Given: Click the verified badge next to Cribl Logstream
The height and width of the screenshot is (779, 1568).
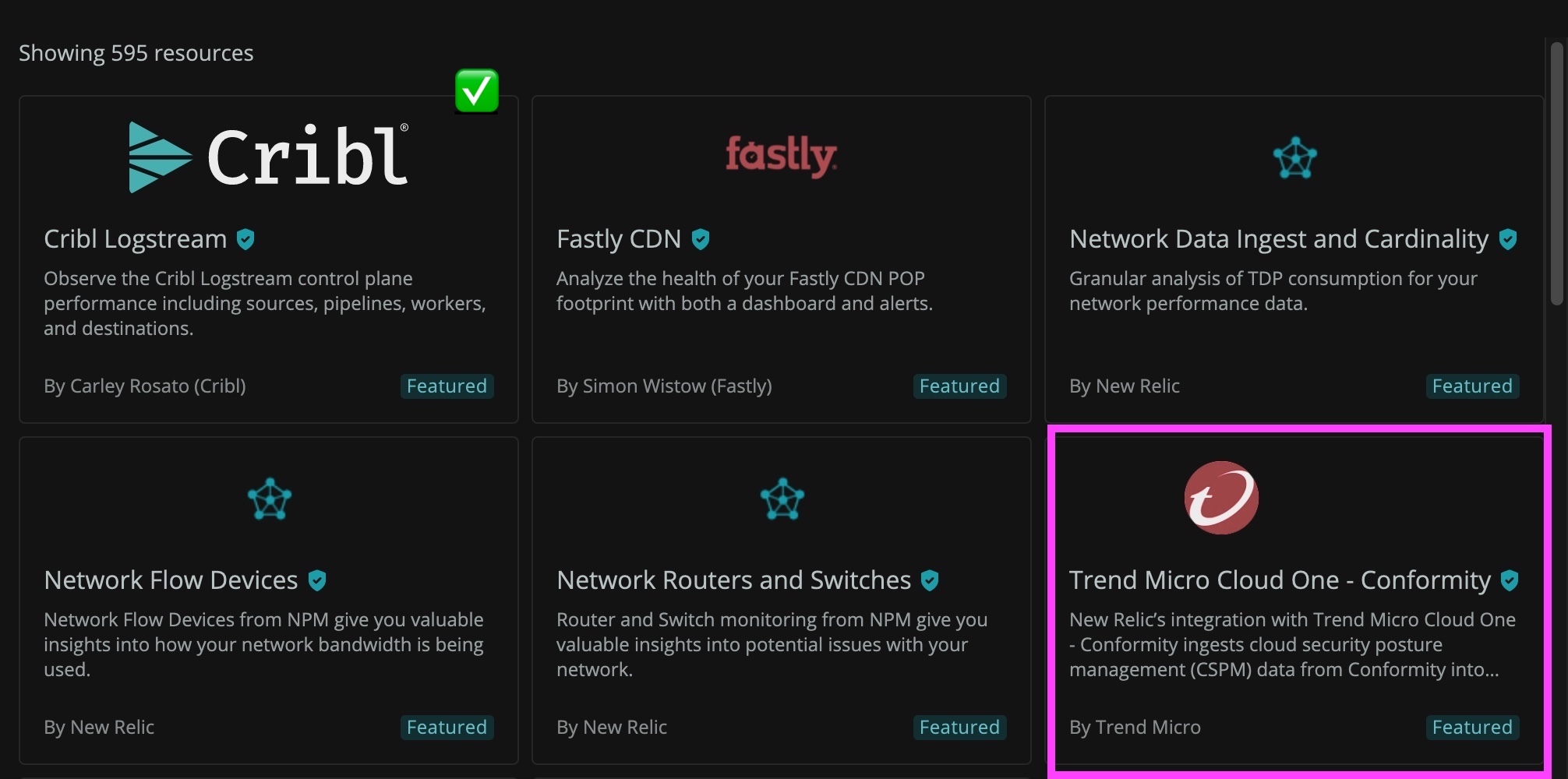Looking at the screenshot, I should [x=245, y=239].
